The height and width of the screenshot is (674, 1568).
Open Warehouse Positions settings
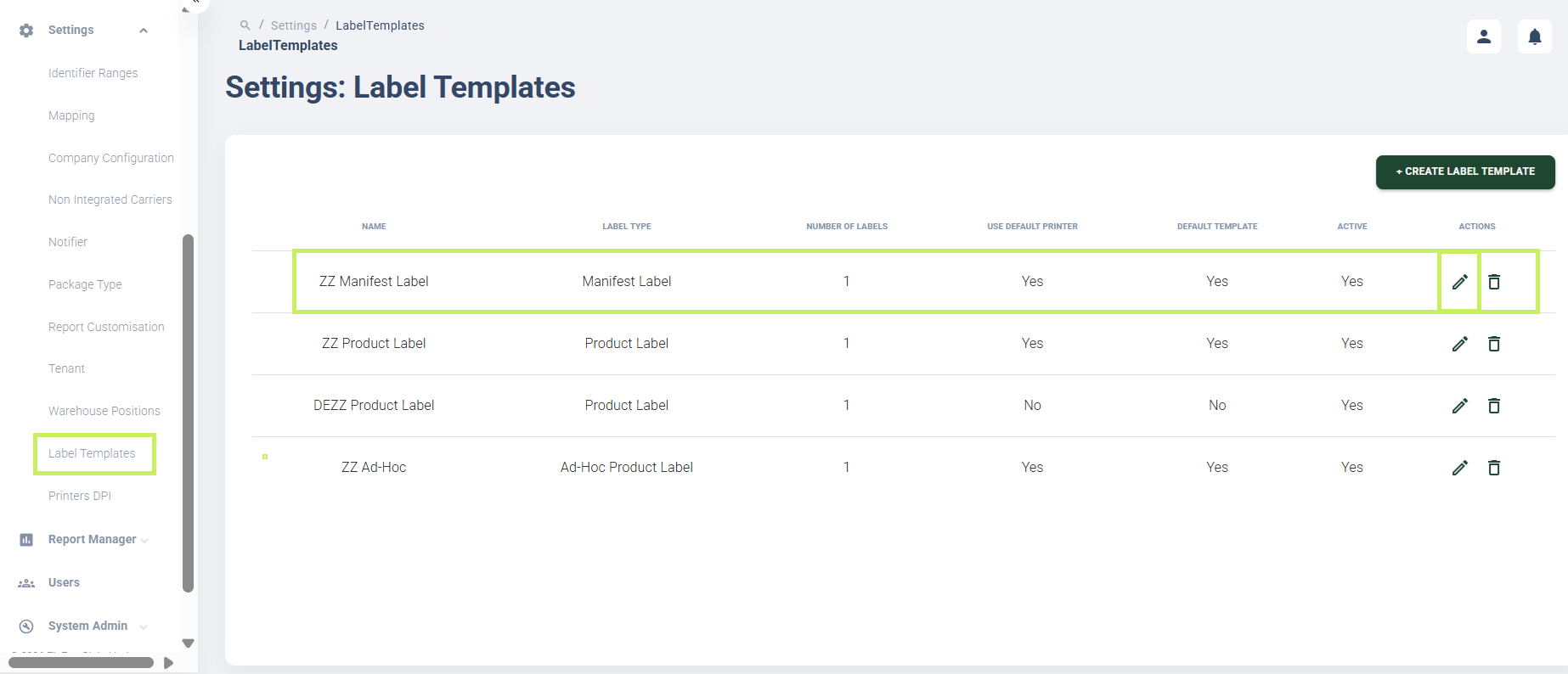point(104,411)
